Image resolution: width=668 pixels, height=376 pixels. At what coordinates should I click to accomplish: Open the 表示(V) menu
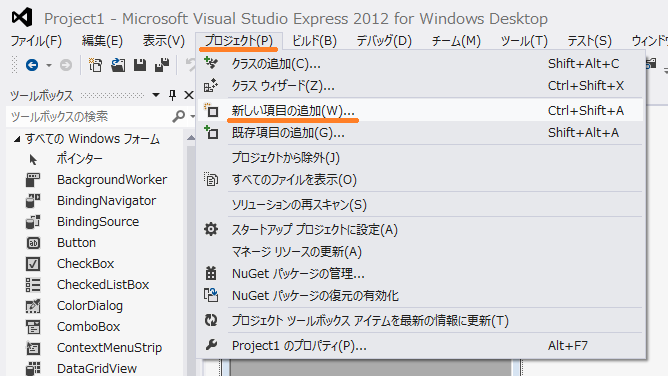tap(164, 41)
